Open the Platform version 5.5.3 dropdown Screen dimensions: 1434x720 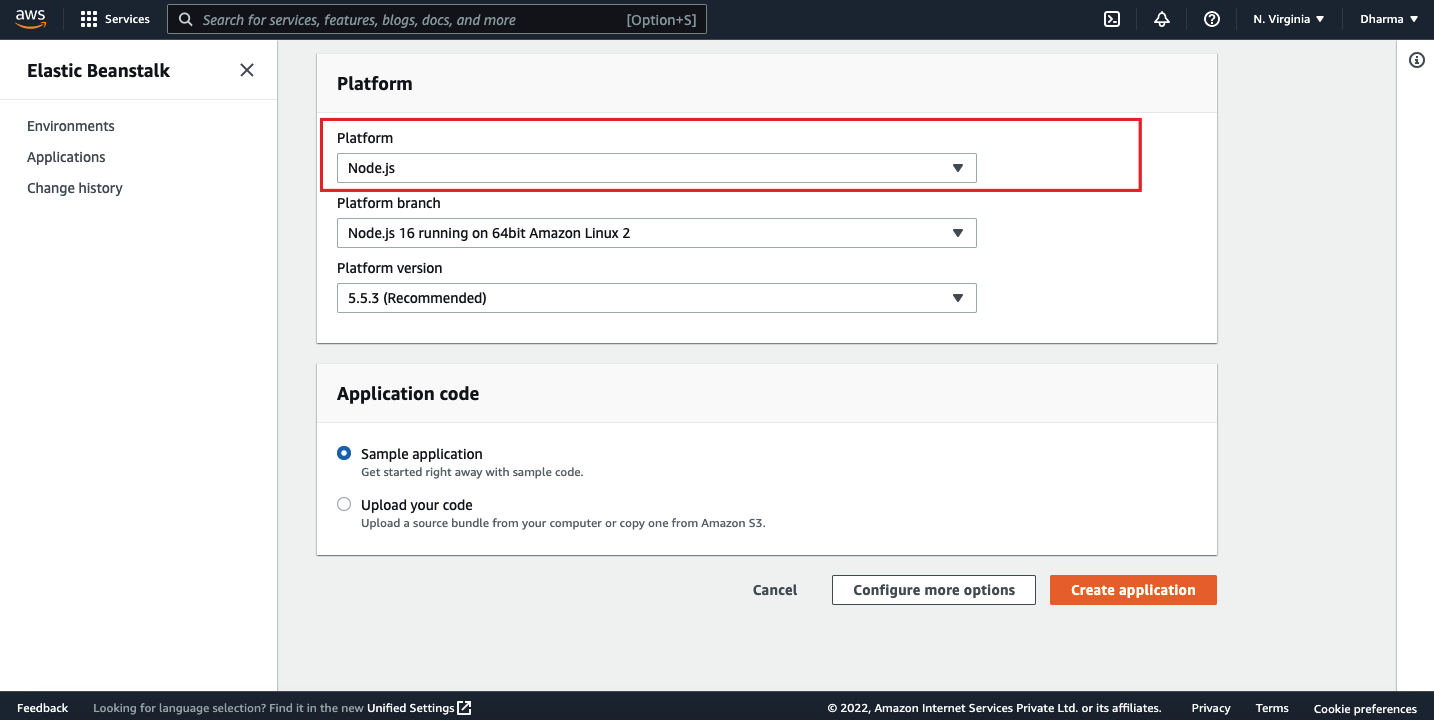coord(656,298)
